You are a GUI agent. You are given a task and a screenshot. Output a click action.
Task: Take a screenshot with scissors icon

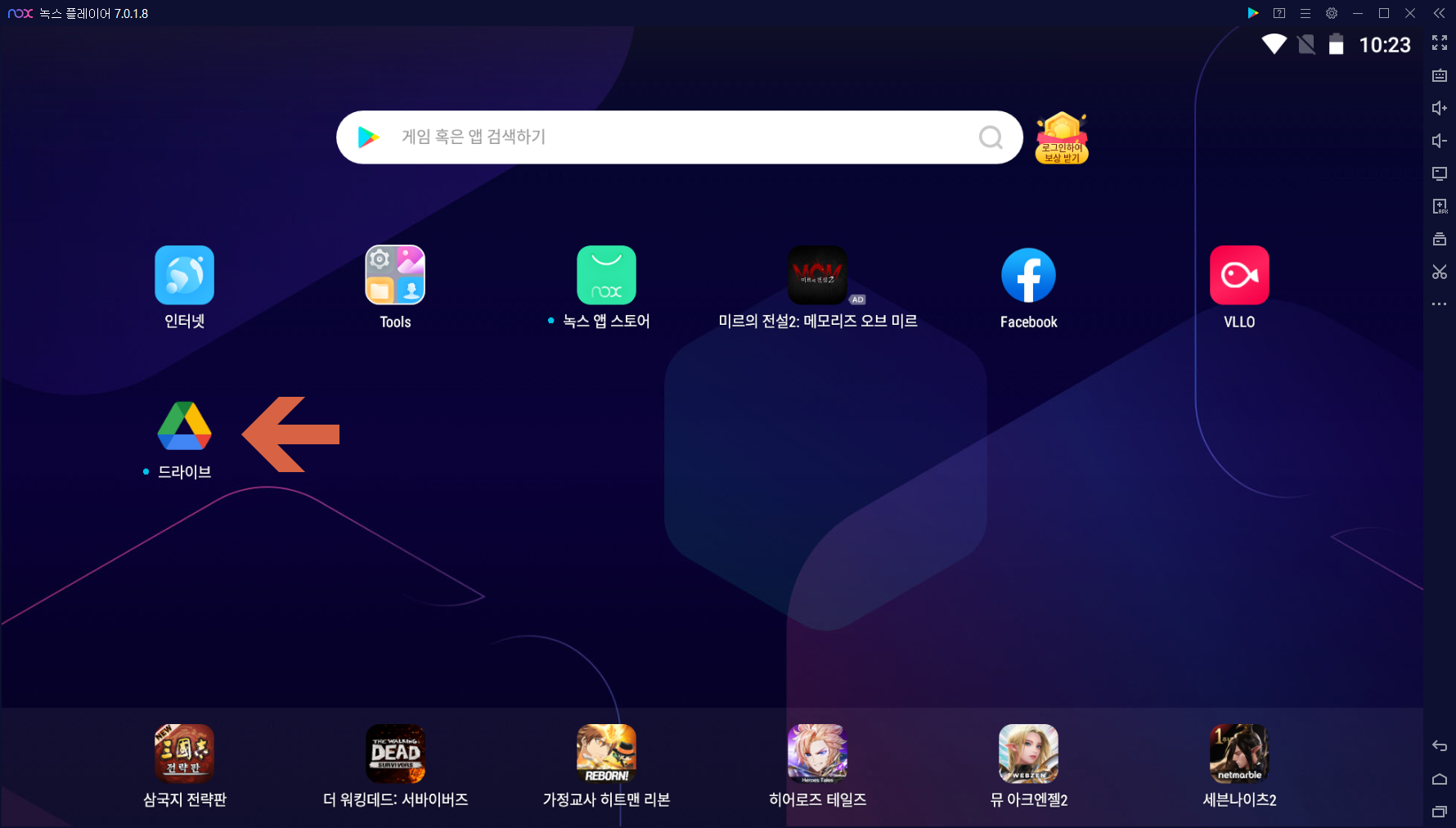[1440, 272]
